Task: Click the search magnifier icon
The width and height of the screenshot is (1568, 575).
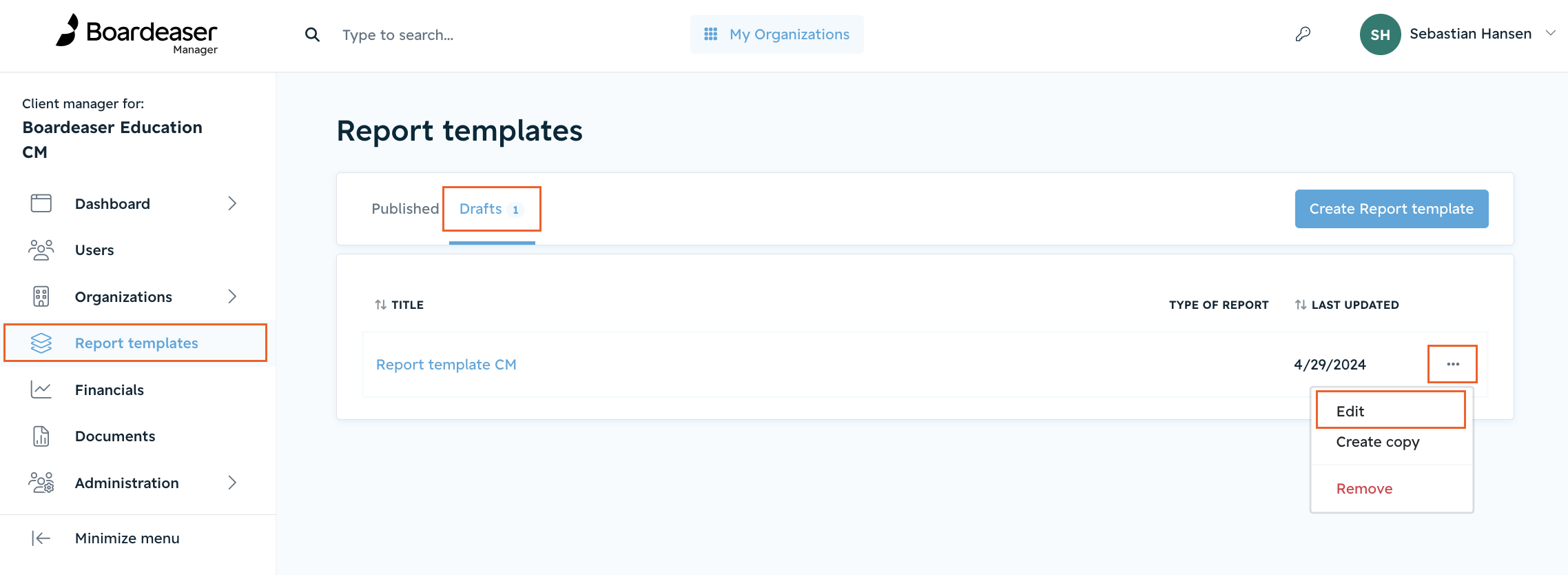Action: [x=312, y=34]
